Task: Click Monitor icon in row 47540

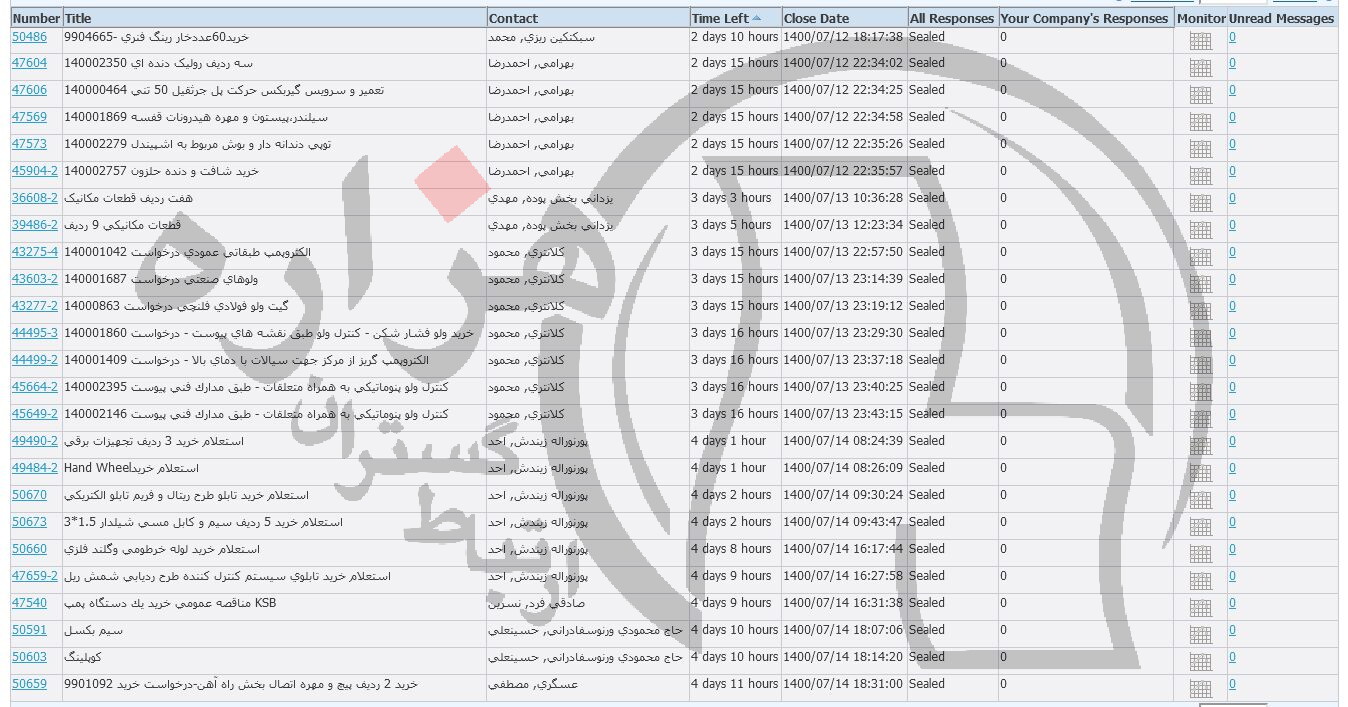Action: 1200,608
